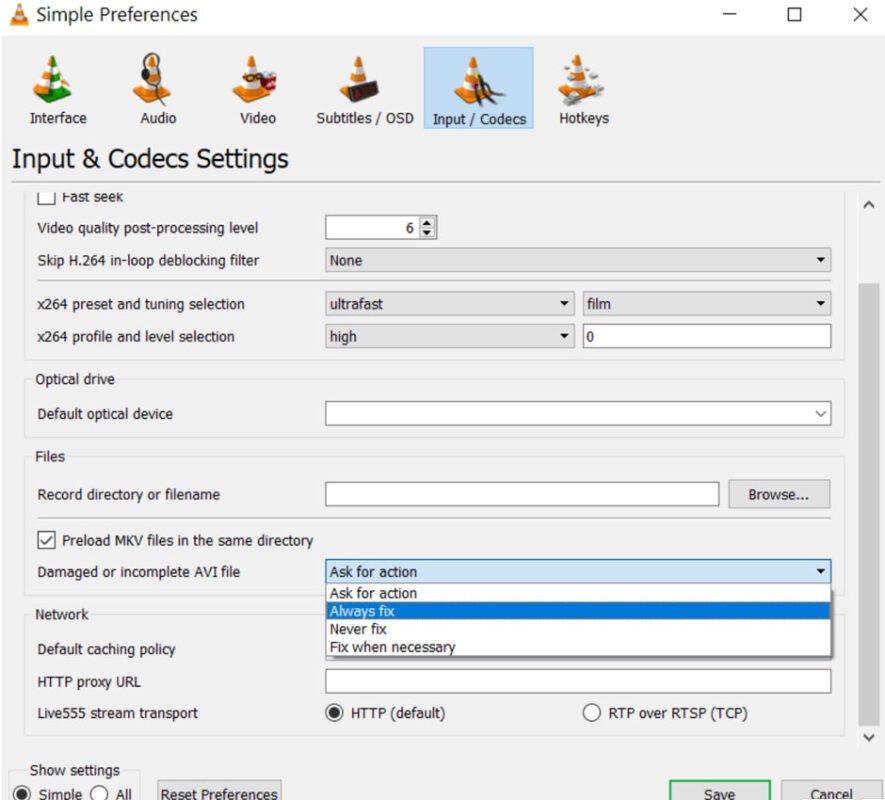Increase video quality post-processing level
The image size is (885, 800).
point(426,222)
